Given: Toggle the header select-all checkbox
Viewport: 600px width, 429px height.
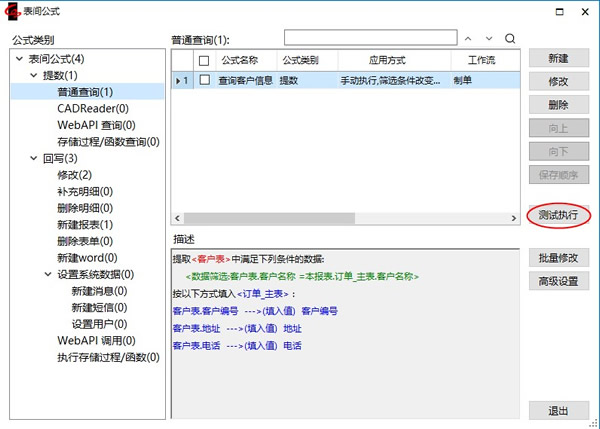Looking at the screenshot, I should (204, 60).
